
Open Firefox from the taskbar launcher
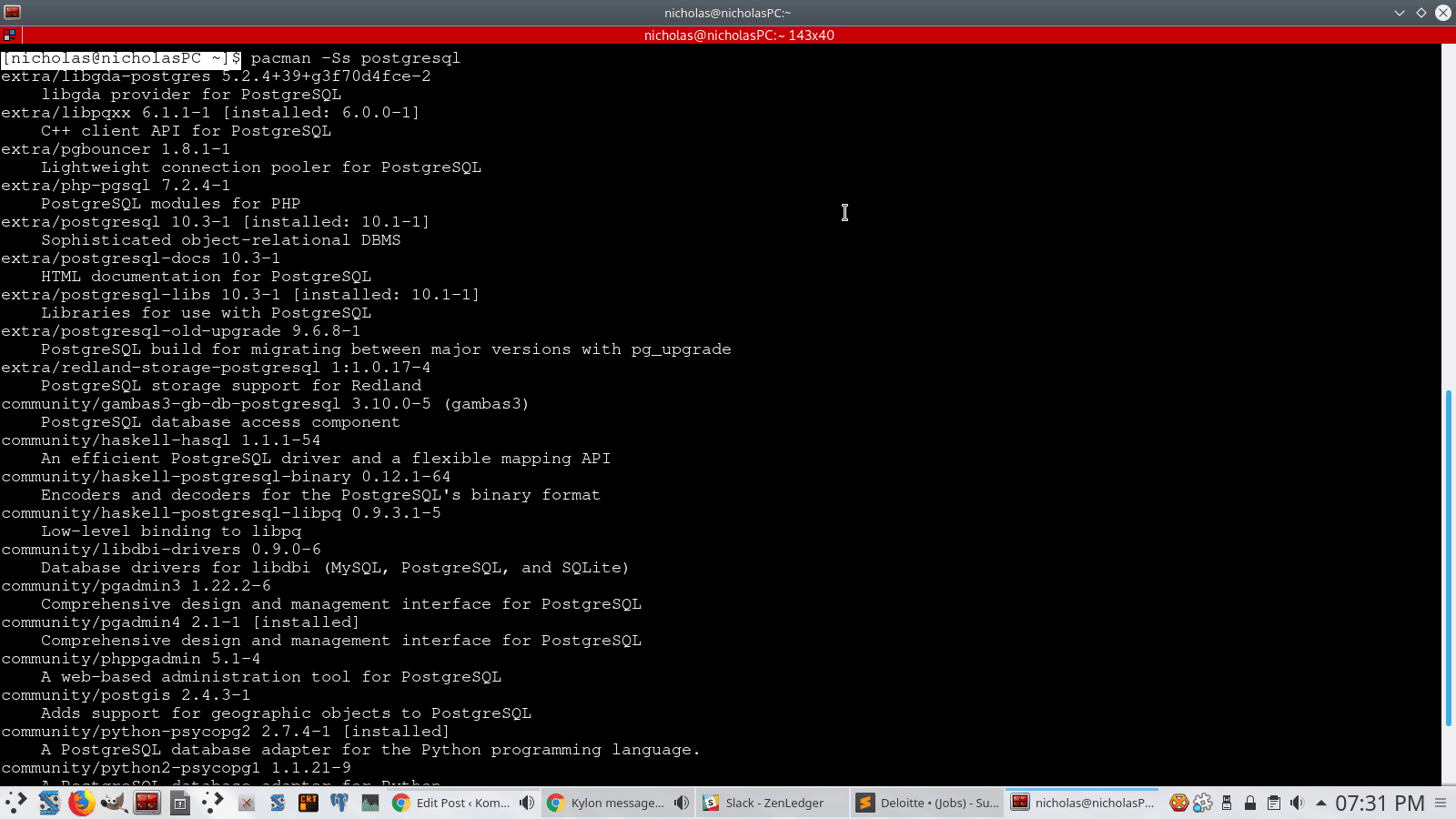coord(82,803)
